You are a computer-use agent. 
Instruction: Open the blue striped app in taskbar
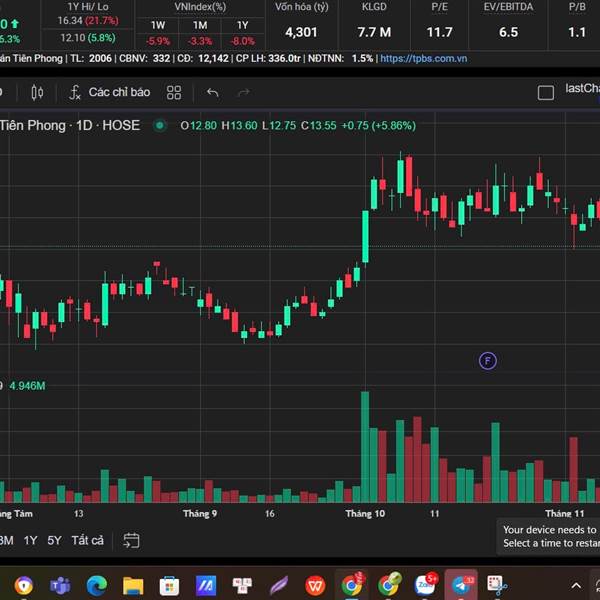206,585
